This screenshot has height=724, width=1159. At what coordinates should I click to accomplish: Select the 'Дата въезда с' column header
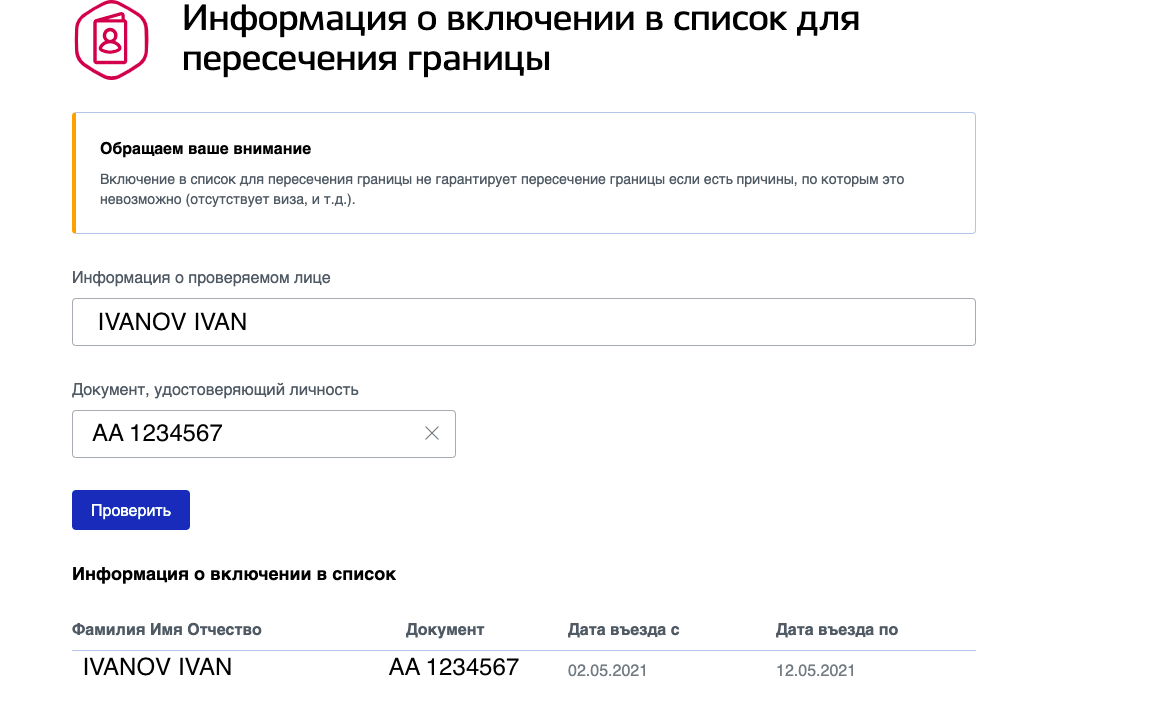click(624, 630)
